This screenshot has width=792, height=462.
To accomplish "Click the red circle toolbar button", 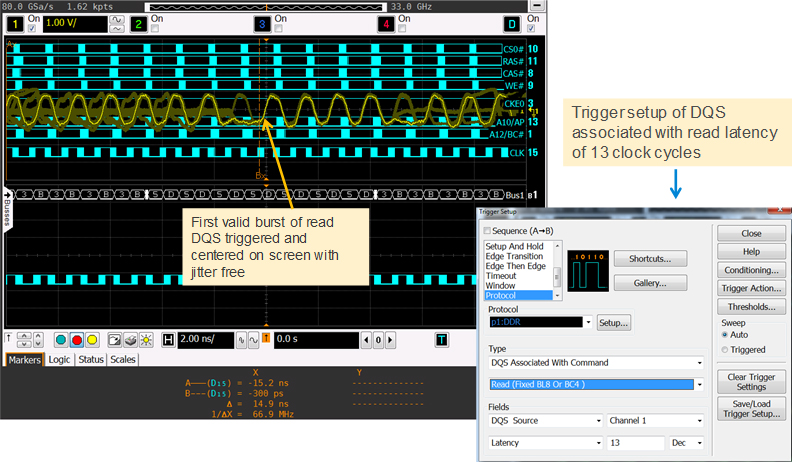I will [75, 340].
